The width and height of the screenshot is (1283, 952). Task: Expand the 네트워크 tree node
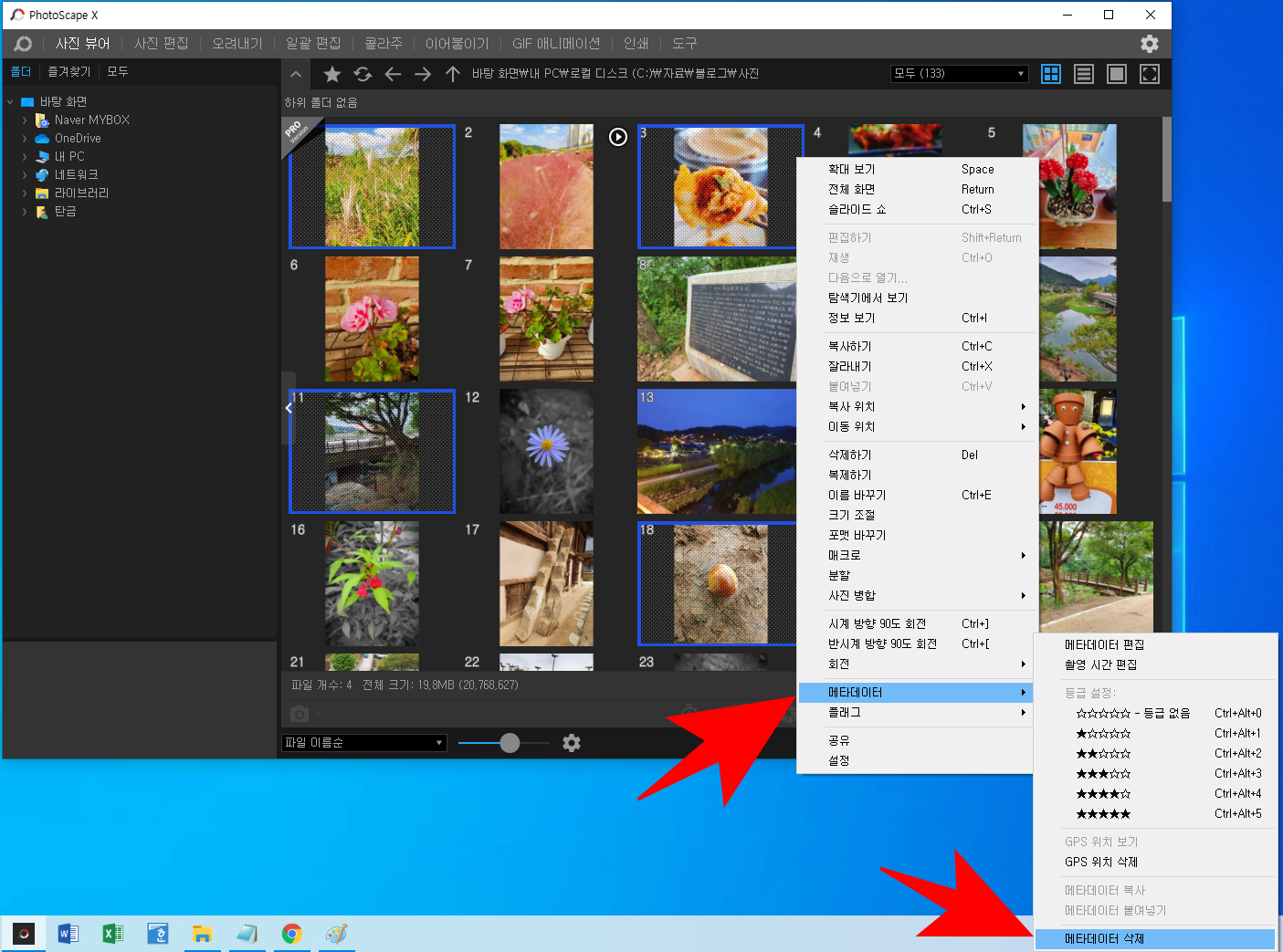click(x=24, y=174)
